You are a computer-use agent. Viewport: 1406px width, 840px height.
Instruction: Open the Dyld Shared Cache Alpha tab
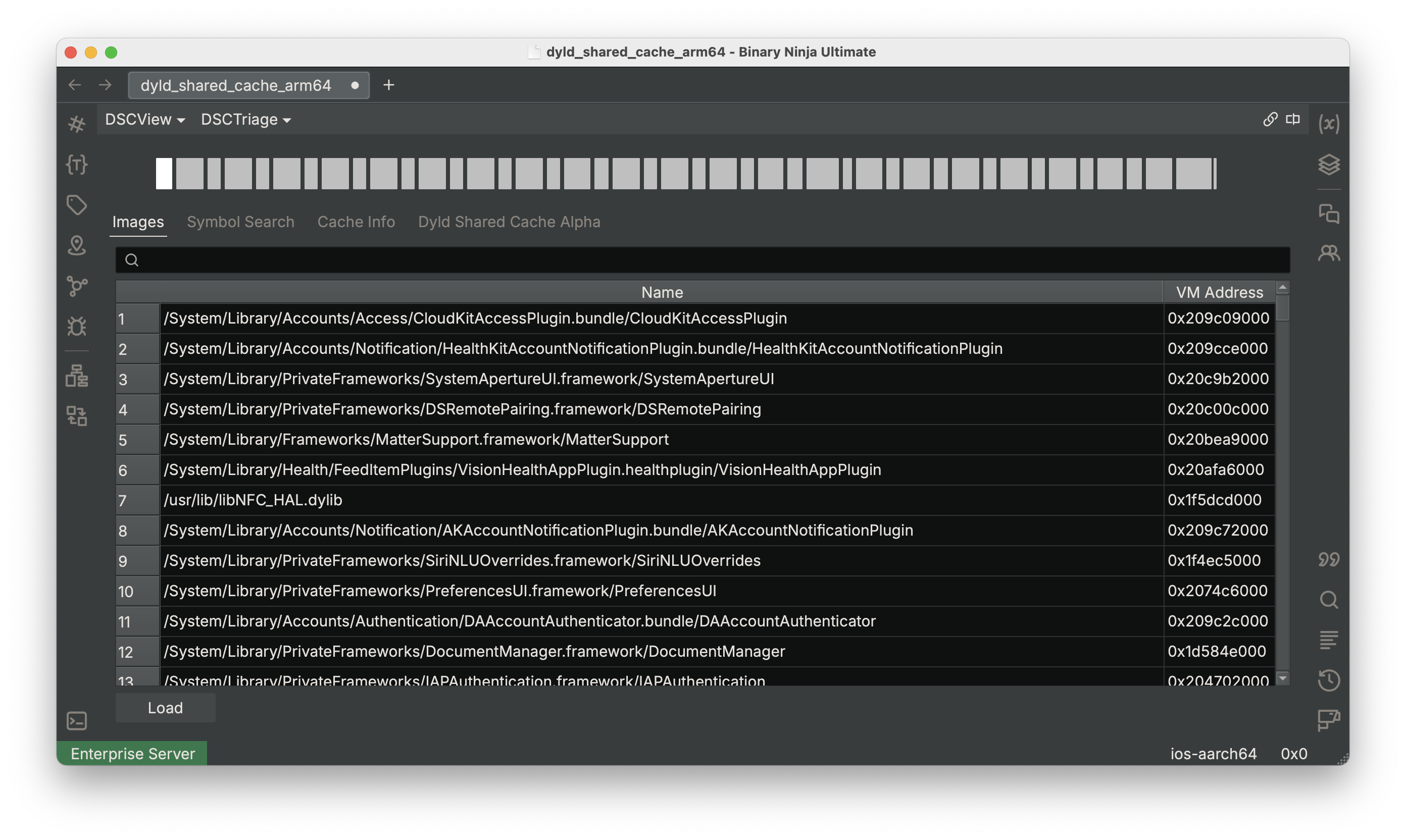pos(509,222)
